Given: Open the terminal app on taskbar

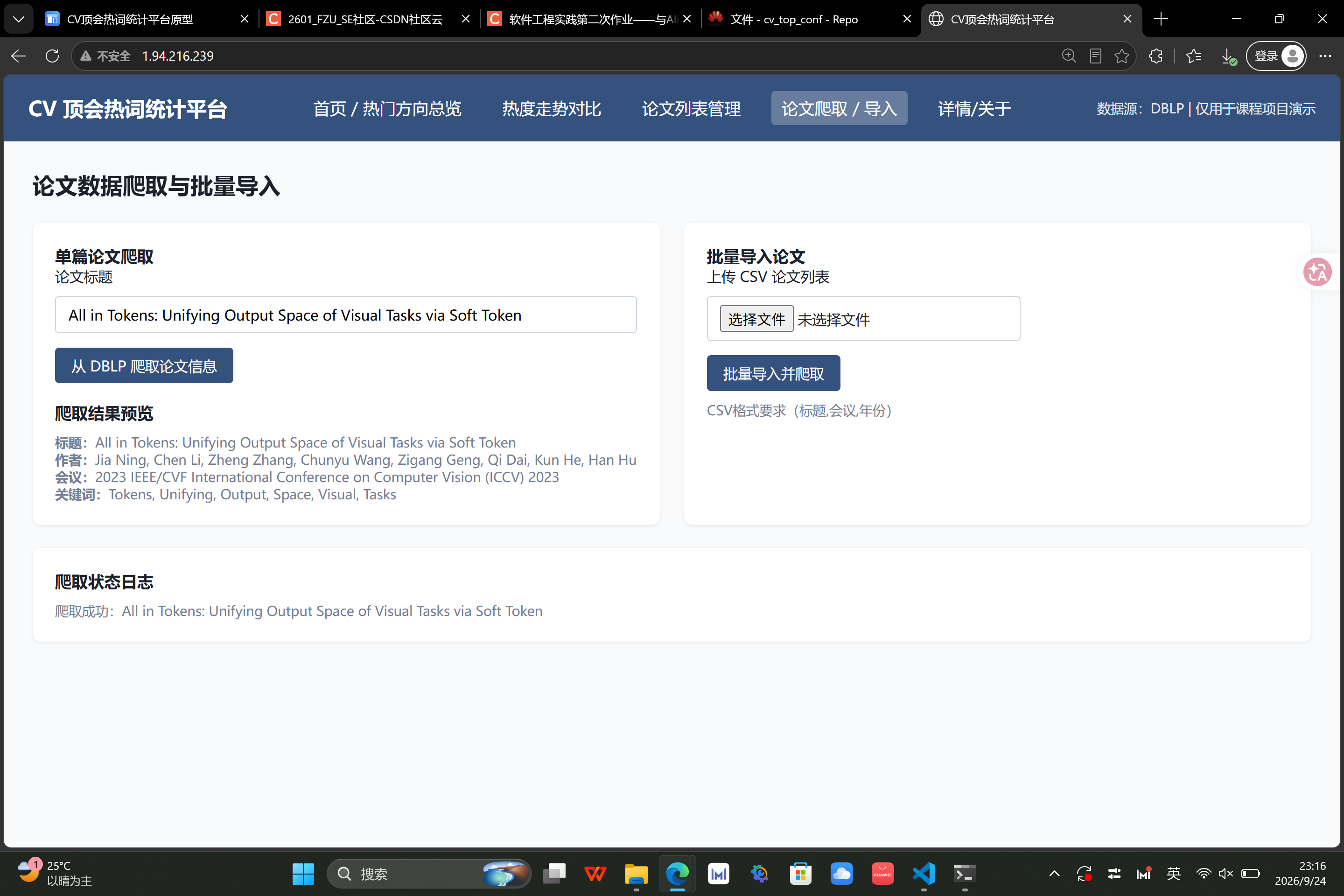Looking at the screenshot, I should 965,873.
